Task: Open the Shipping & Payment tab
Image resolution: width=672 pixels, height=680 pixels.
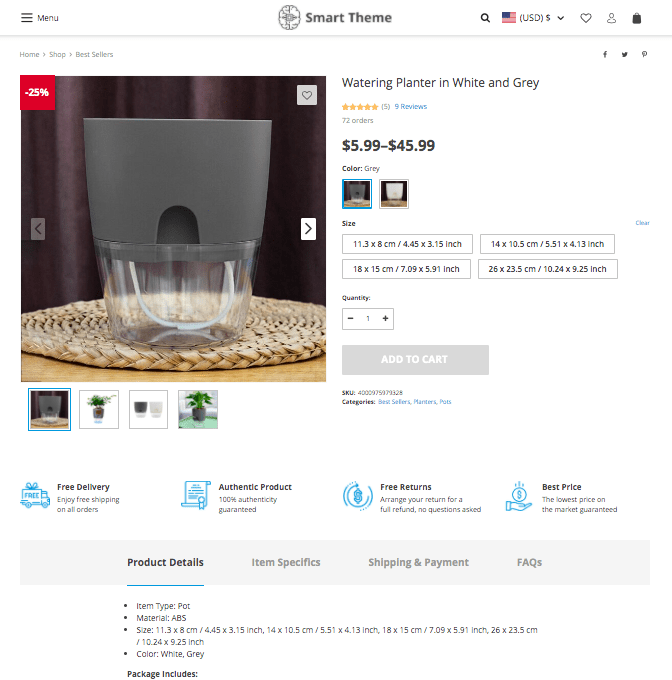Action: (x=418, y=562)
